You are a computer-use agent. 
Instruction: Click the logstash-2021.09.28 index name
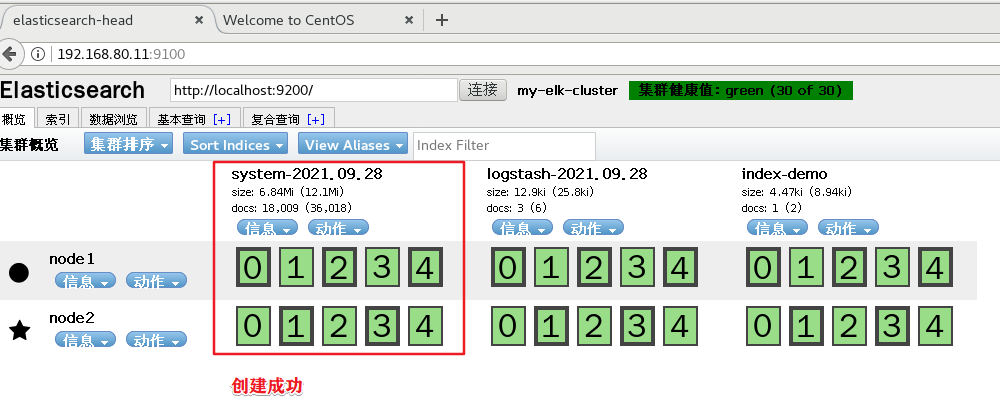pyautogui.click(x=567, y=174)
